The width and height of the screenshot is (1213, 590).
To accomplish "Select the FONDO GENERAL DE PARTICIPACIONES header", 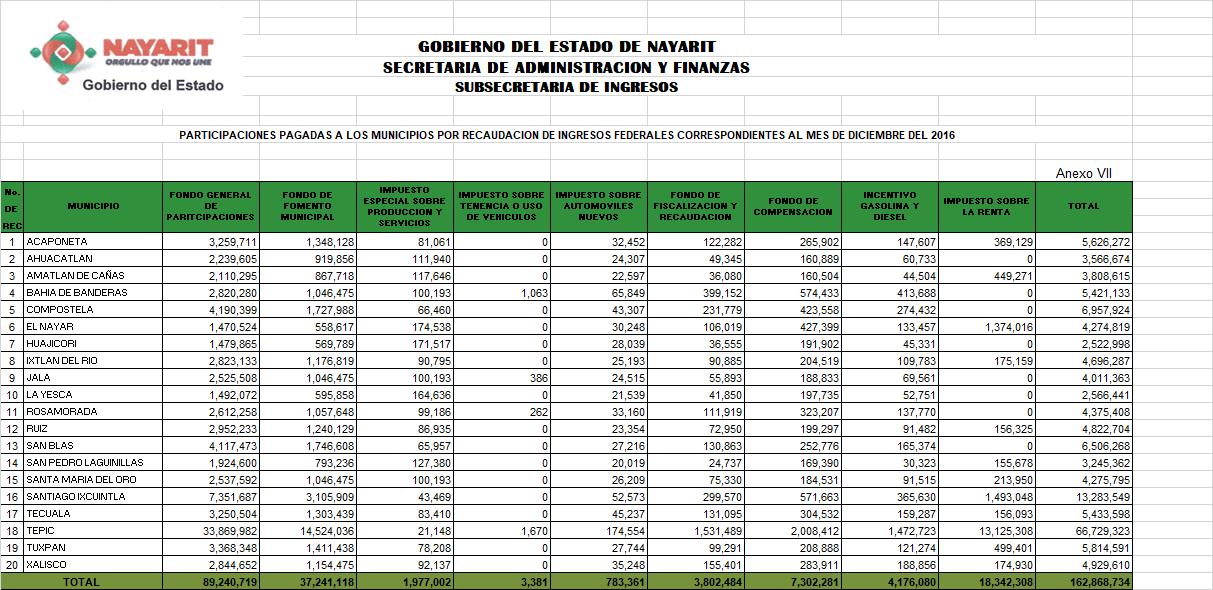I will coord(211,206).
